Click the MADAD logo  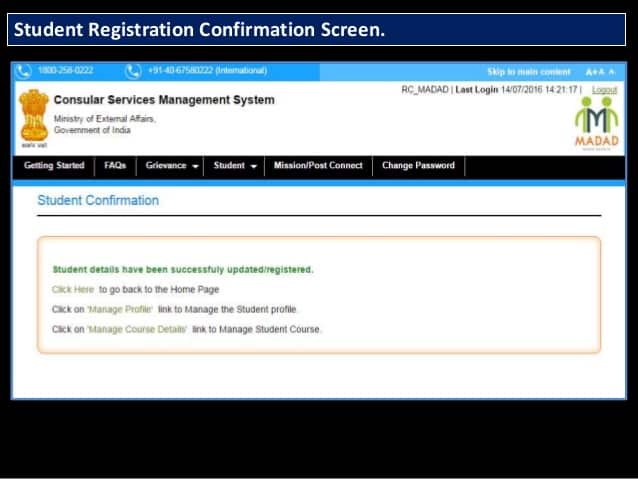point(596,124)
